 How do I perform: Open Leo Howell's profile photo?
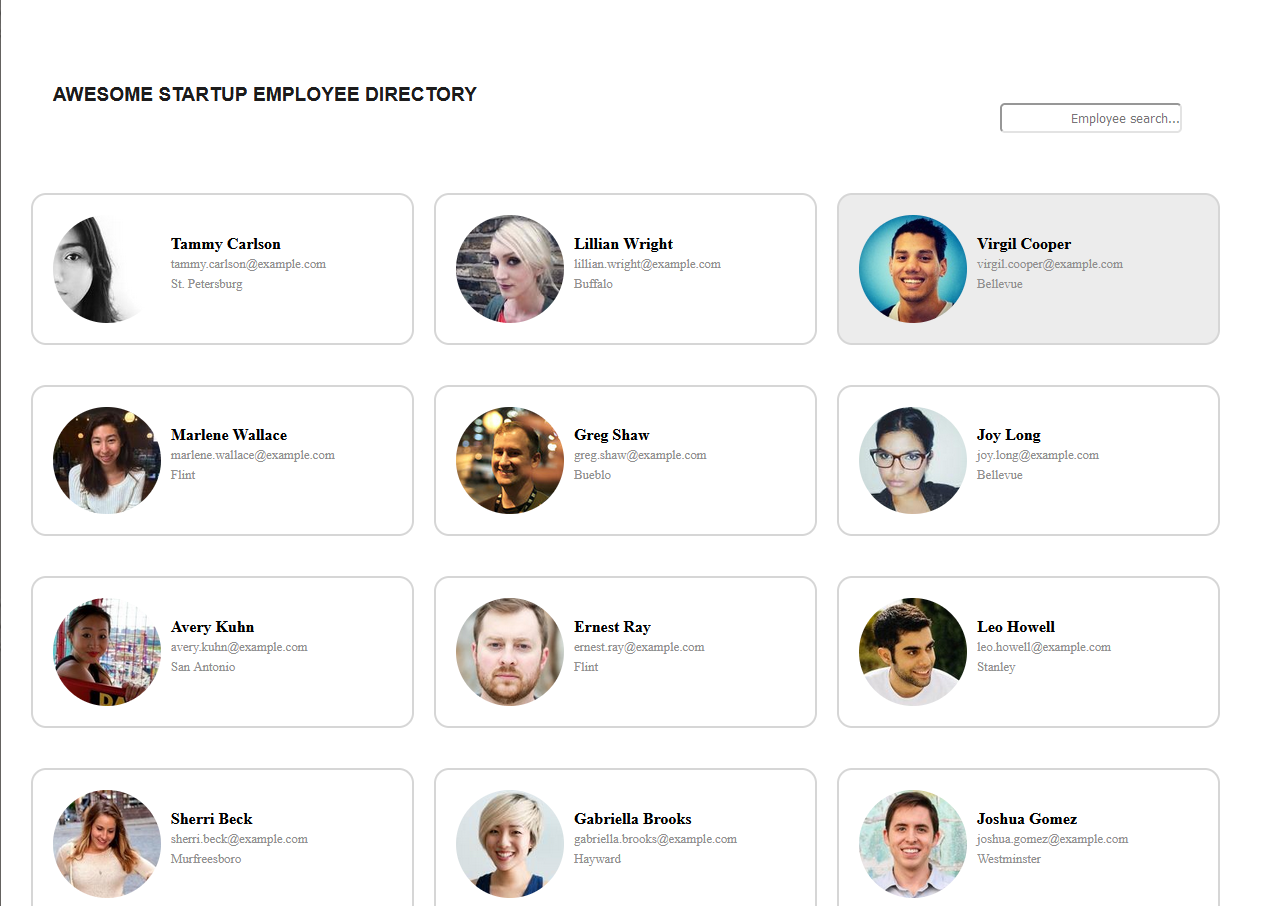(913, 652)
